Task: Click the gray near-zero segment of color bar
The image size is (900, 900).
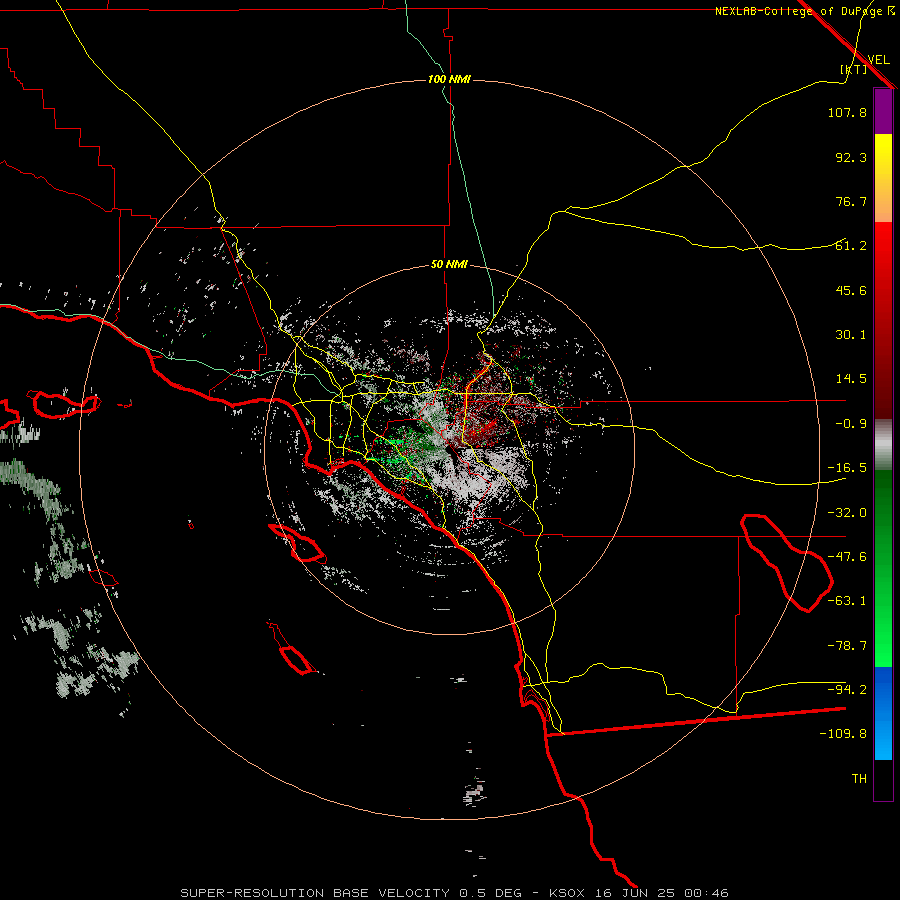Action: 883,445
